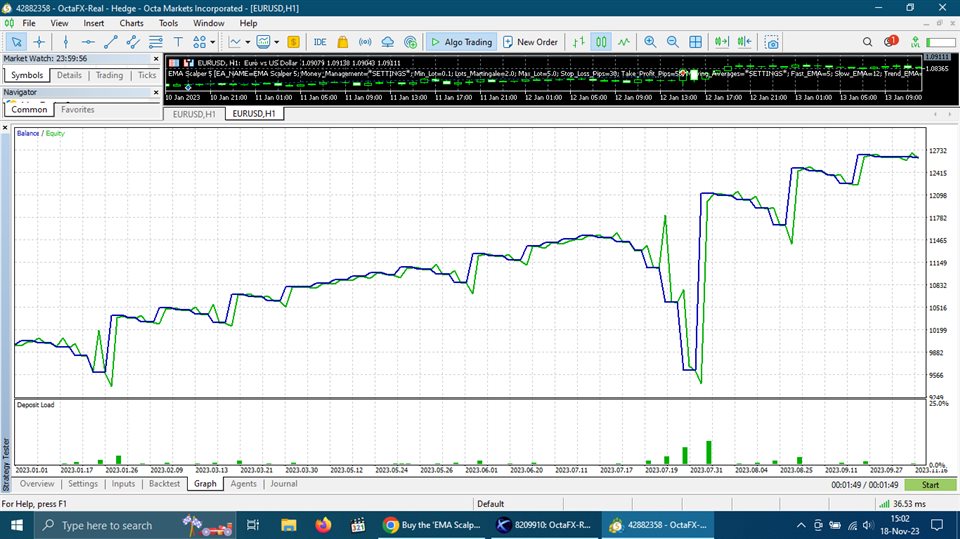Open Strategy Tester Overview tab

[x=37, y=484]
